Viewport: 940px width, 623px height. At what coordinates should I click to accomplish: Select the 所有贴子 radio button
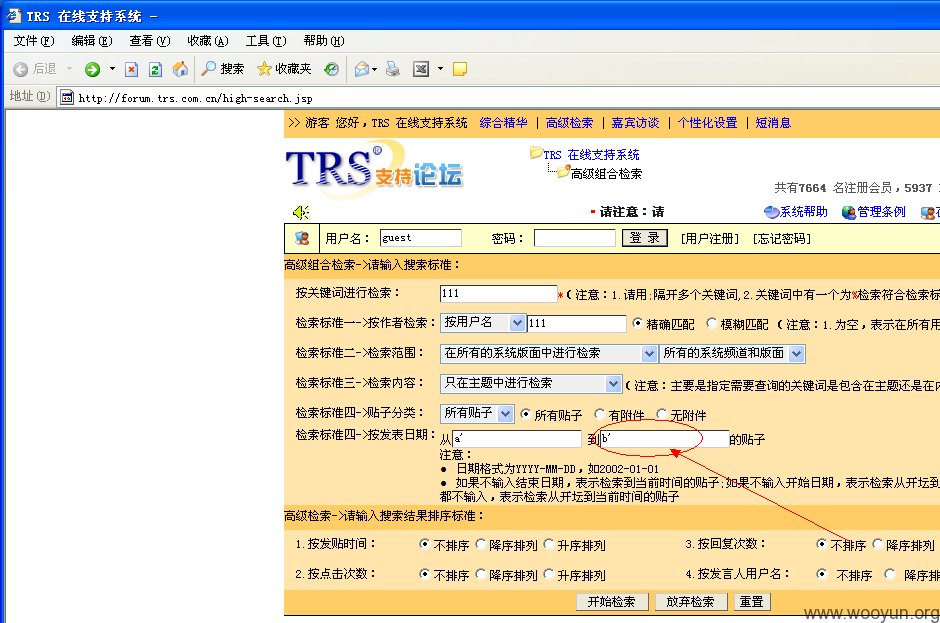click(526, 414)
